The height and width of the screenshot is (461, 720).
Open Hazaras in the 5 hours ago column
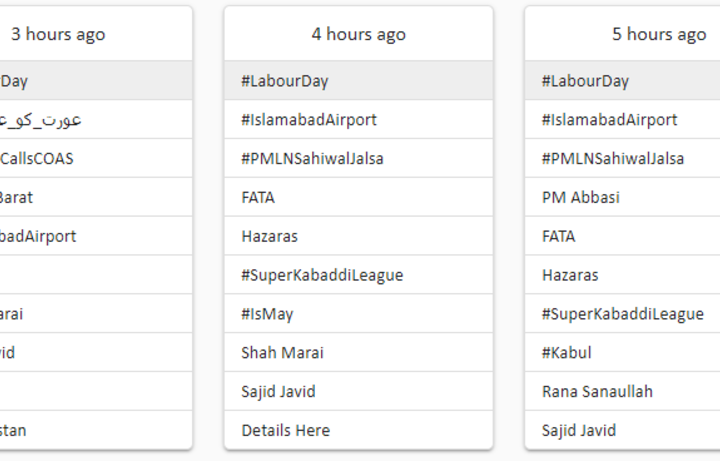[x=623, y=275]
